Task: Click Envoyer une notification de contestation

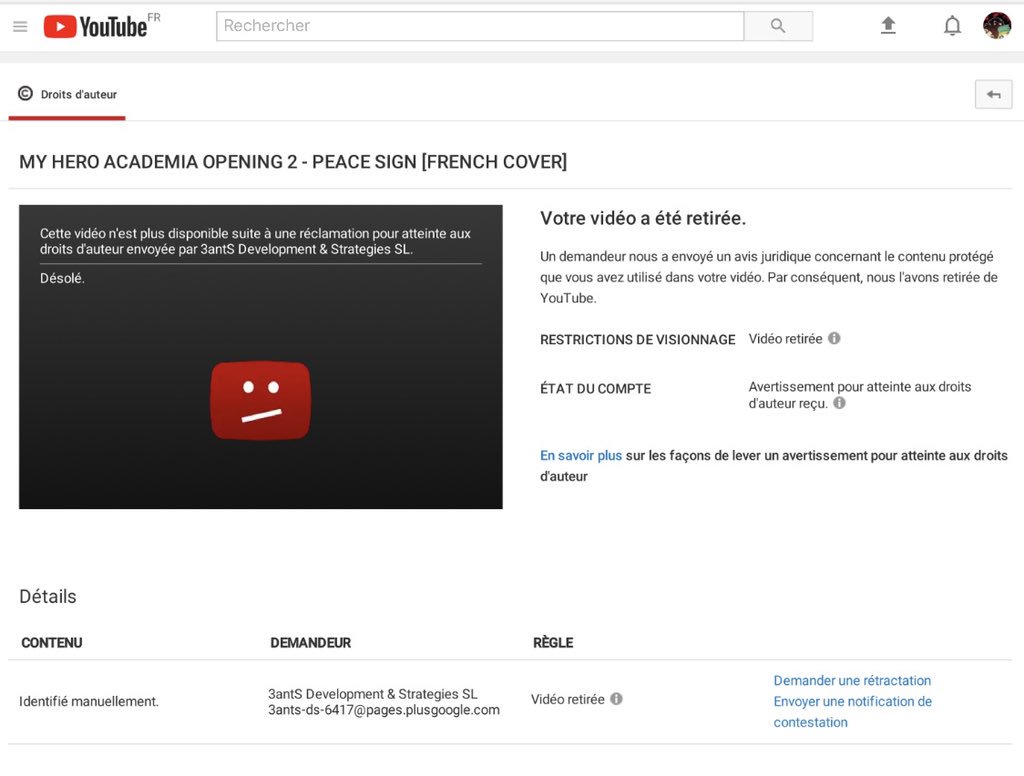Action: point(852,712)
